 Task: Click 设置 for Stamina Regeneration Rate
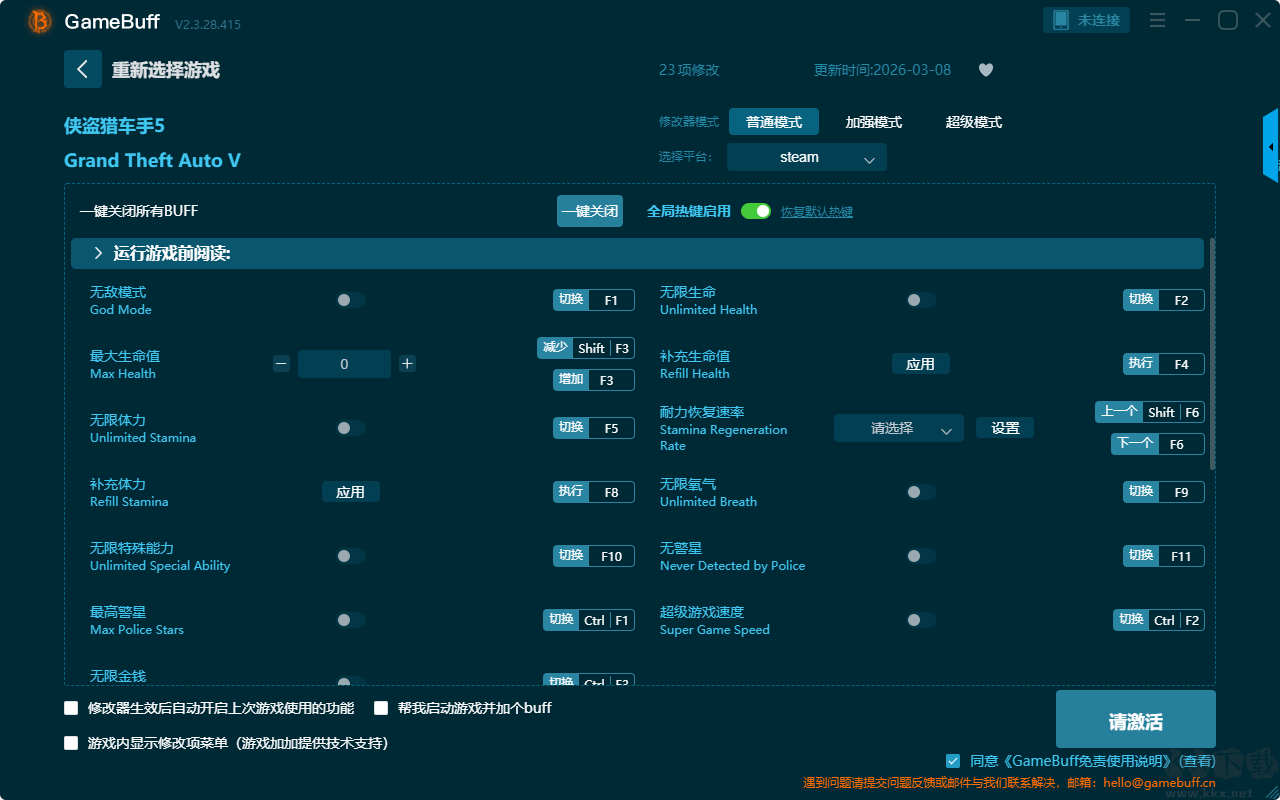click(1005, 428)
